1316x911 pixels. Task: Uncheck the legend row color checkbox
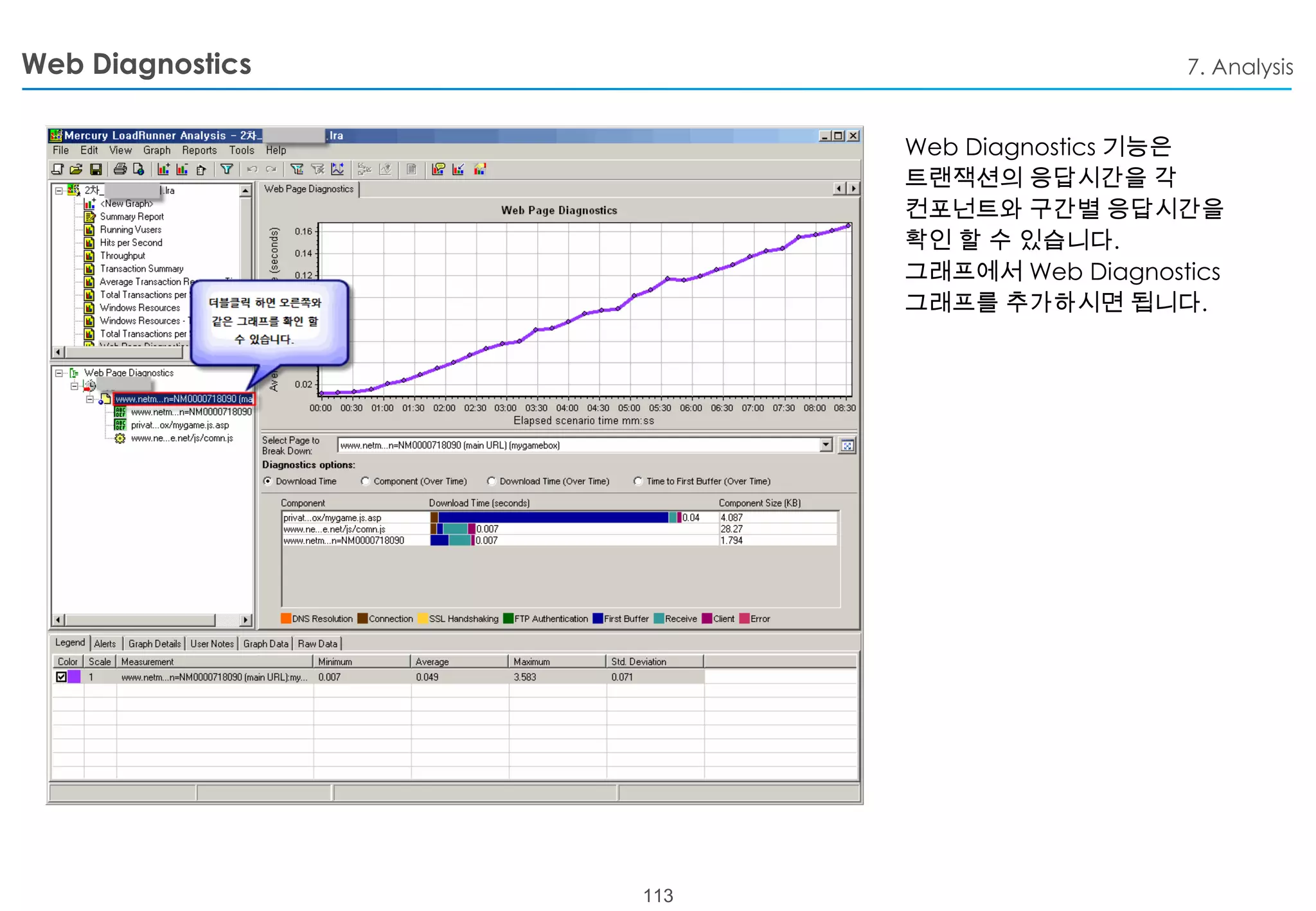[x=62, y=677]
